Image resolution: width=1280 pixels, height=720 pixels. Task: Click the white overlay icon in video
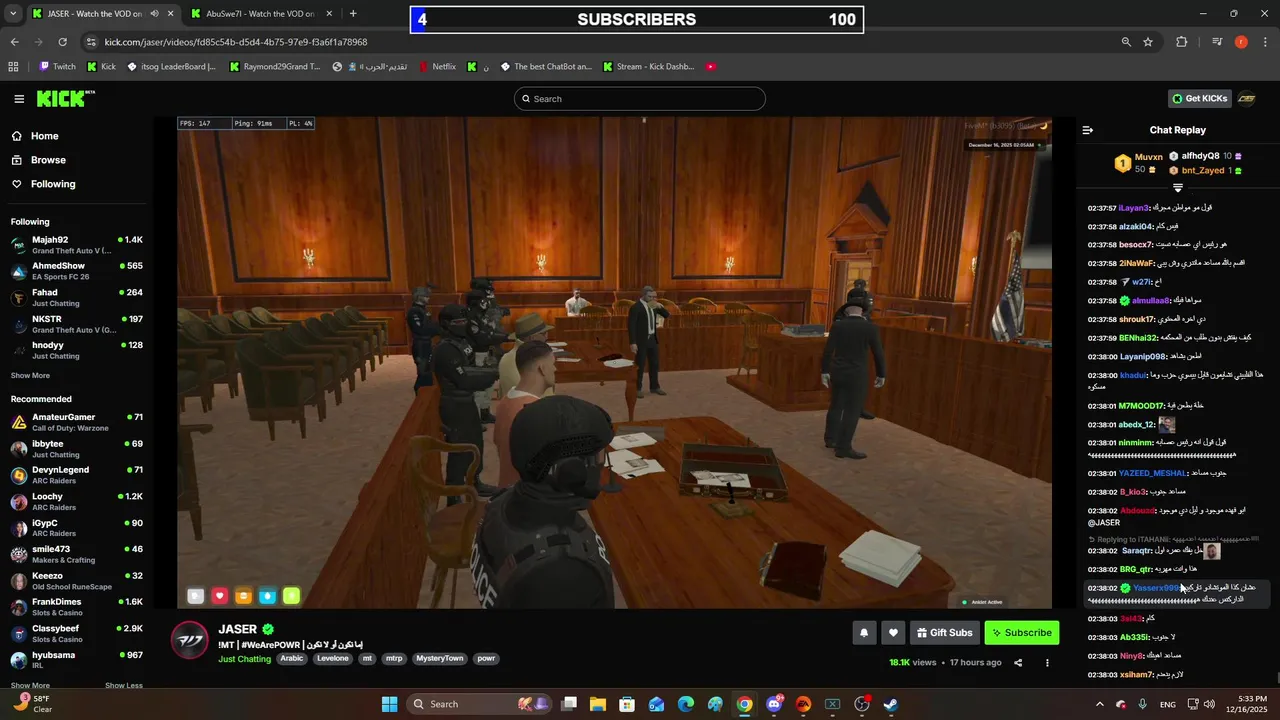coord(196,596)
